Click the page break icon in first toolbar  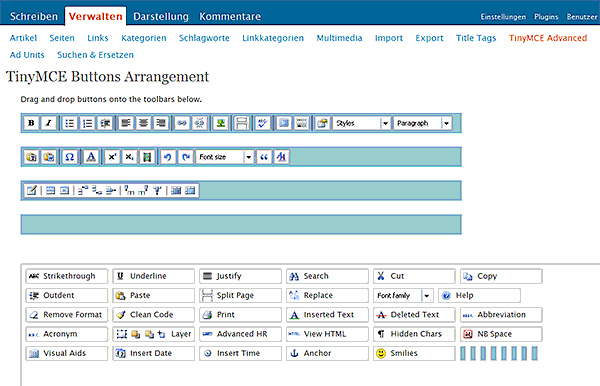tap(241, 123)
